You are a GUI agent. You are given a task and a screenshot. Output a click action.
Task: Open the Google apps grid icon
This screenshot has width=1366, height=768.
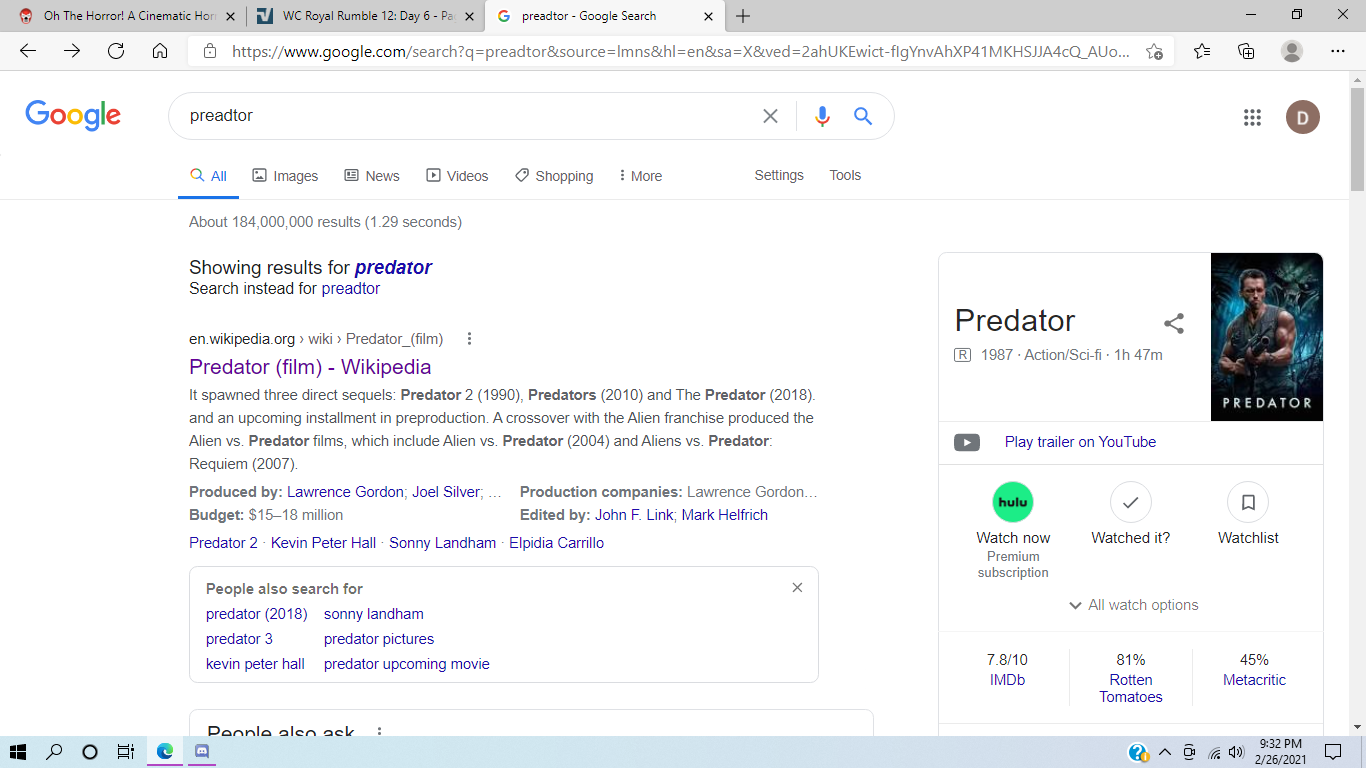[1252, 117]
